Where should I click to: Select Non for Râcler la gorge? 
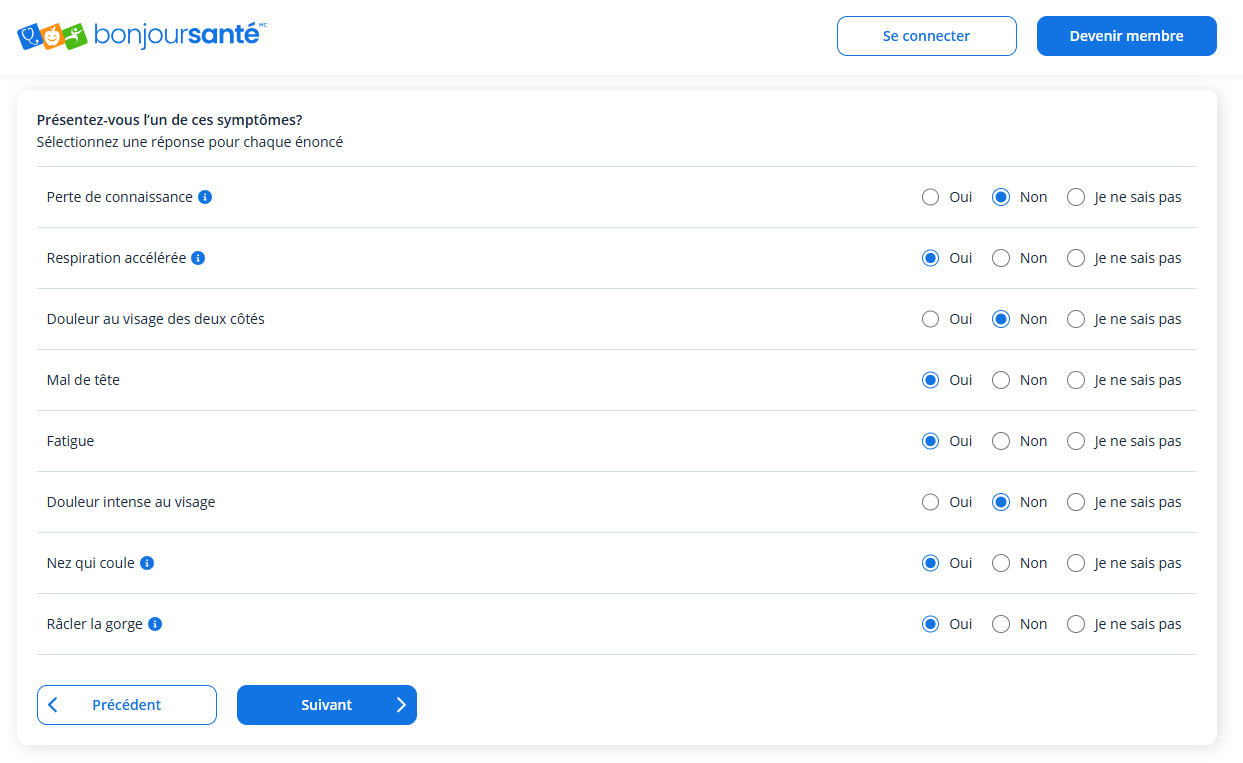(x=1001, y=624)
